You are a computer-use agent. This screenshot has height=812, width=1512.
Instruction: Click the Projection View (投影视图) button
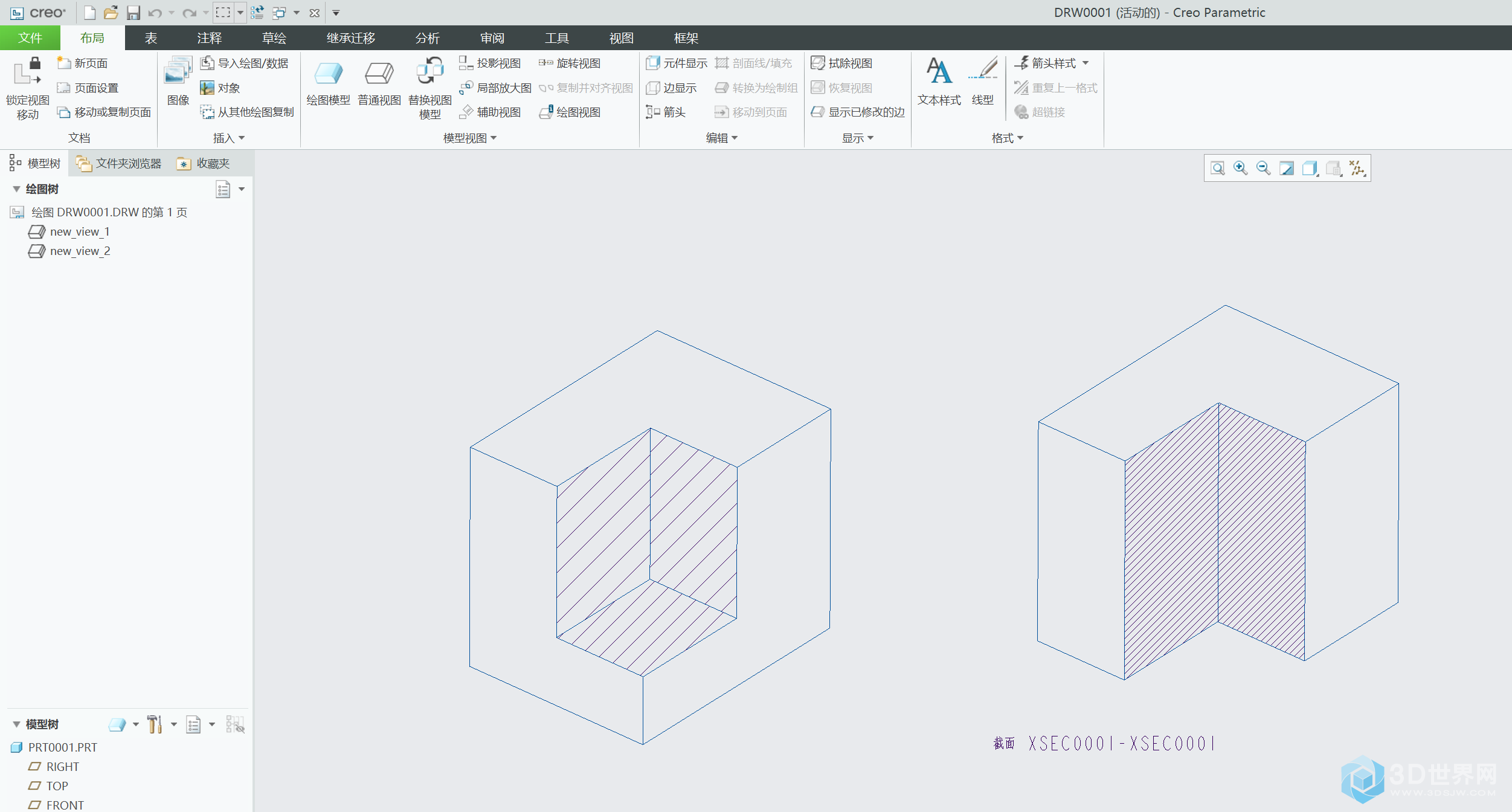(490, 63)
